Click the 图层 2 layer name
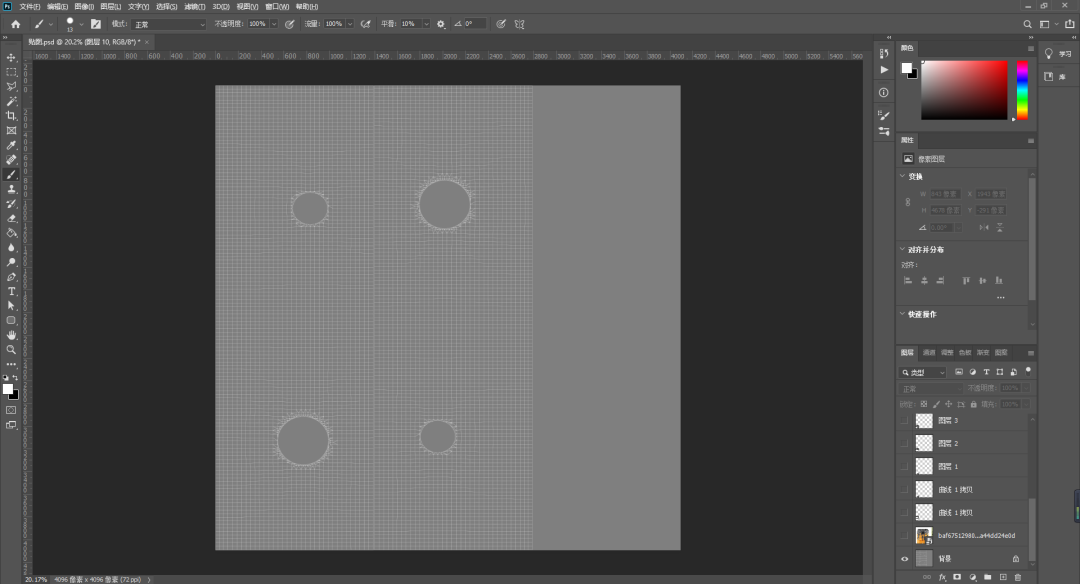Viewport: 1080px width, 584px height. [x=948, y=444]
